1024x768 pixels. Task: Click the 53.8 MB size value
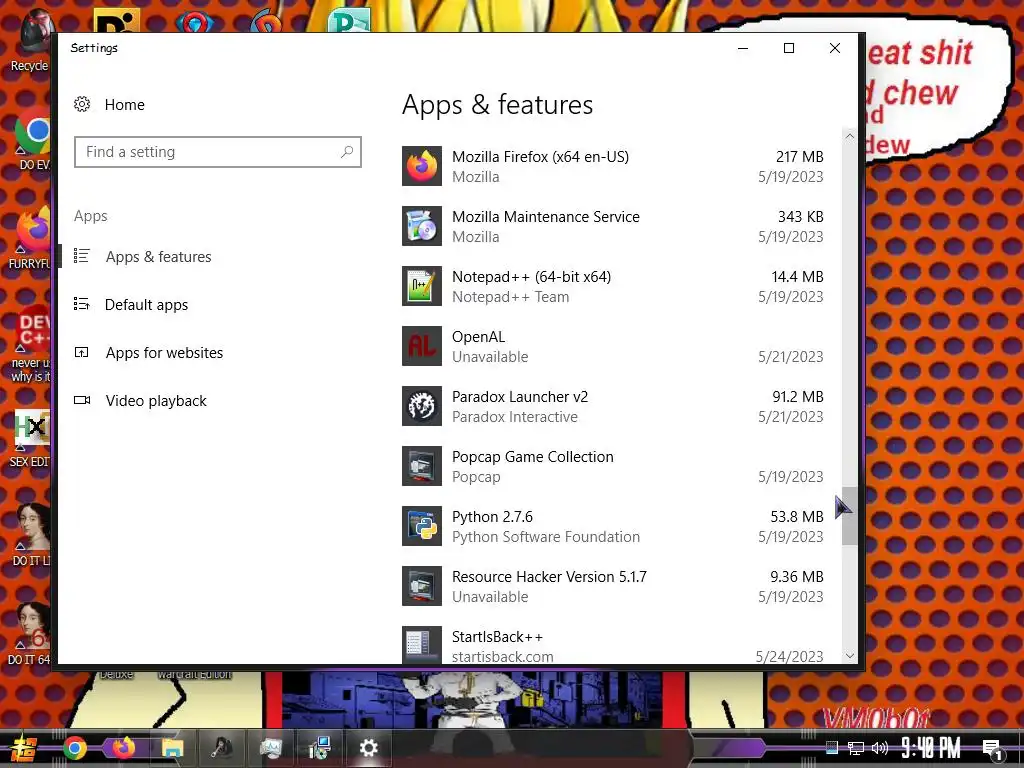pos(797,517)
